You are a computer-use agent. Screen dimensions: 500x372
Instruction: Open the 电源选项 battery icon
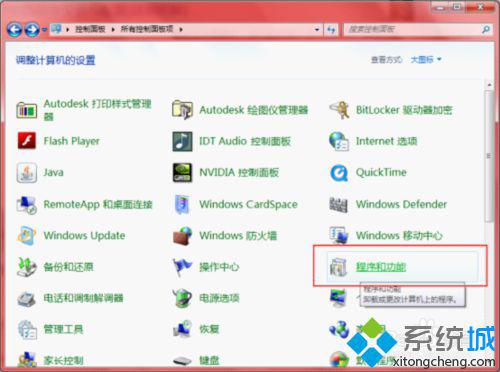click(x=182, y=298)
